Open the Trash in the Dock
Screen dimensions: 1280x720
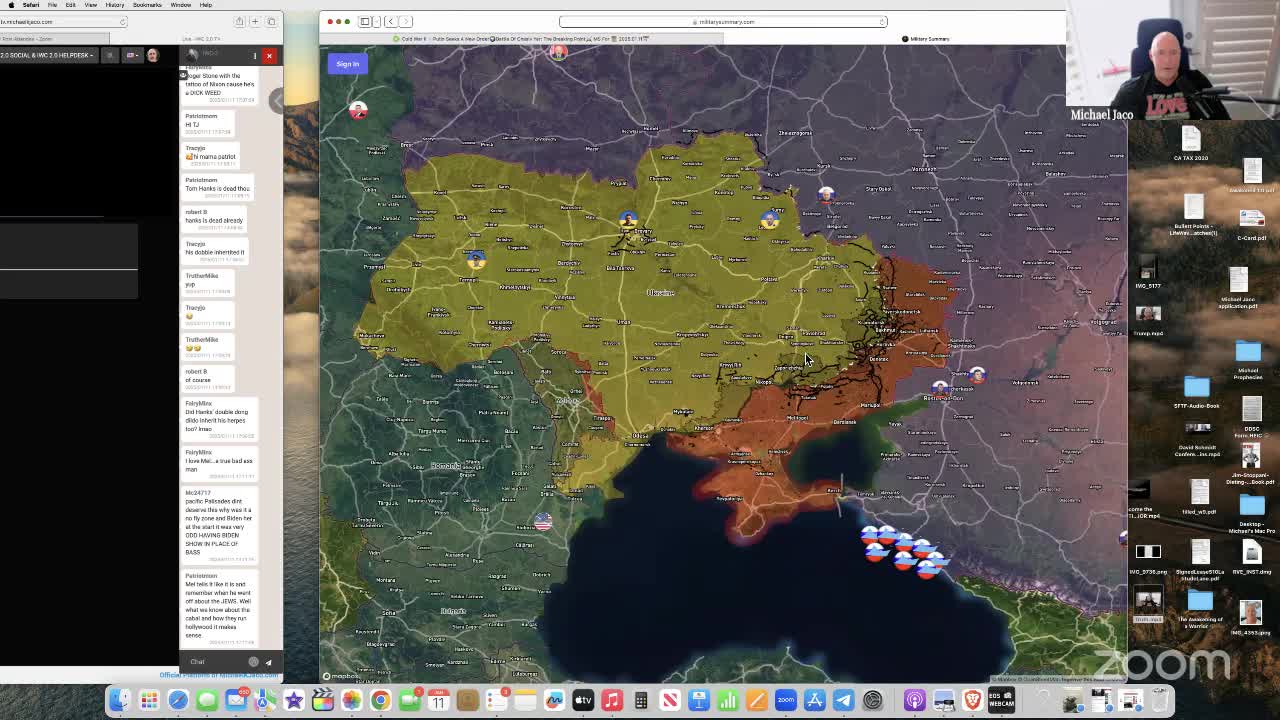[x=1161, y=701]
